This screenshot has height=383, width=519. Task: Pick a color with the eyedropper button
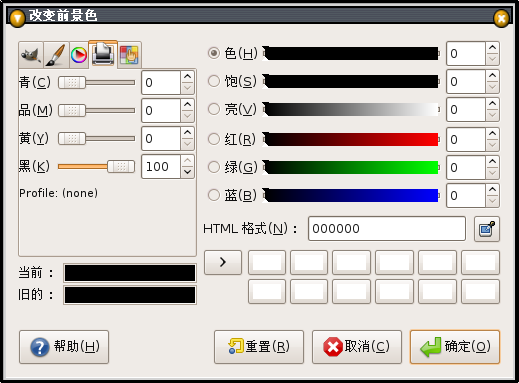coord(487,229)
